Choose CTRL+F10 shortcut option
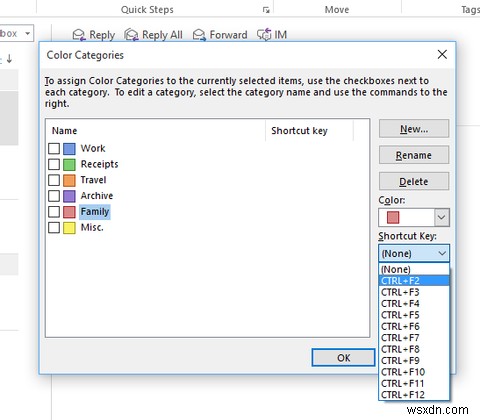Viewport: 480px width, 420px height. click(414, 372)
